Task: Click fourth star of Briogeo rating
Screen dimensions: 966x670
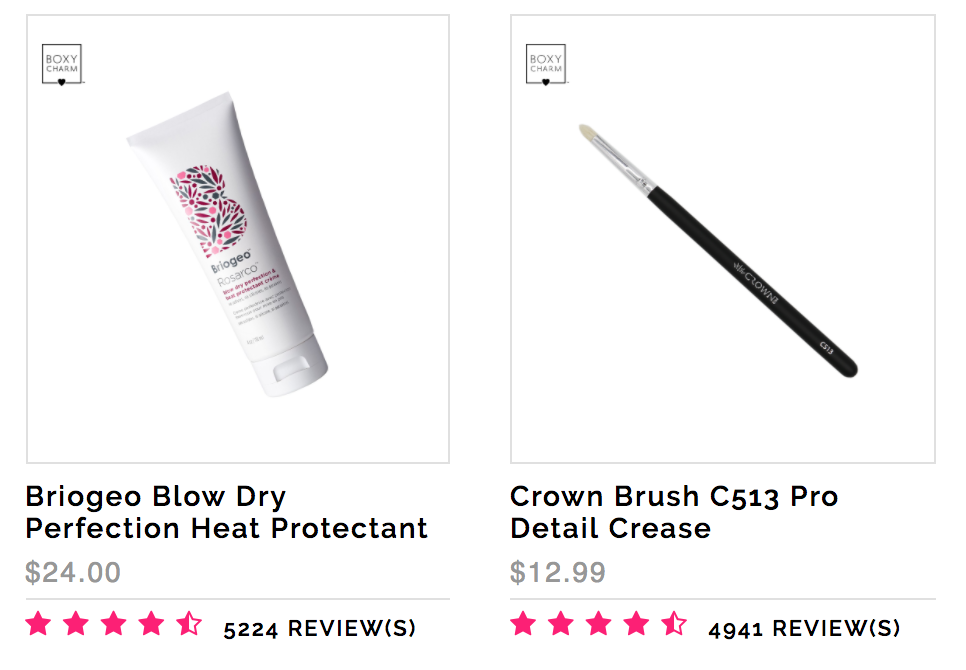Action: point(152,623)
